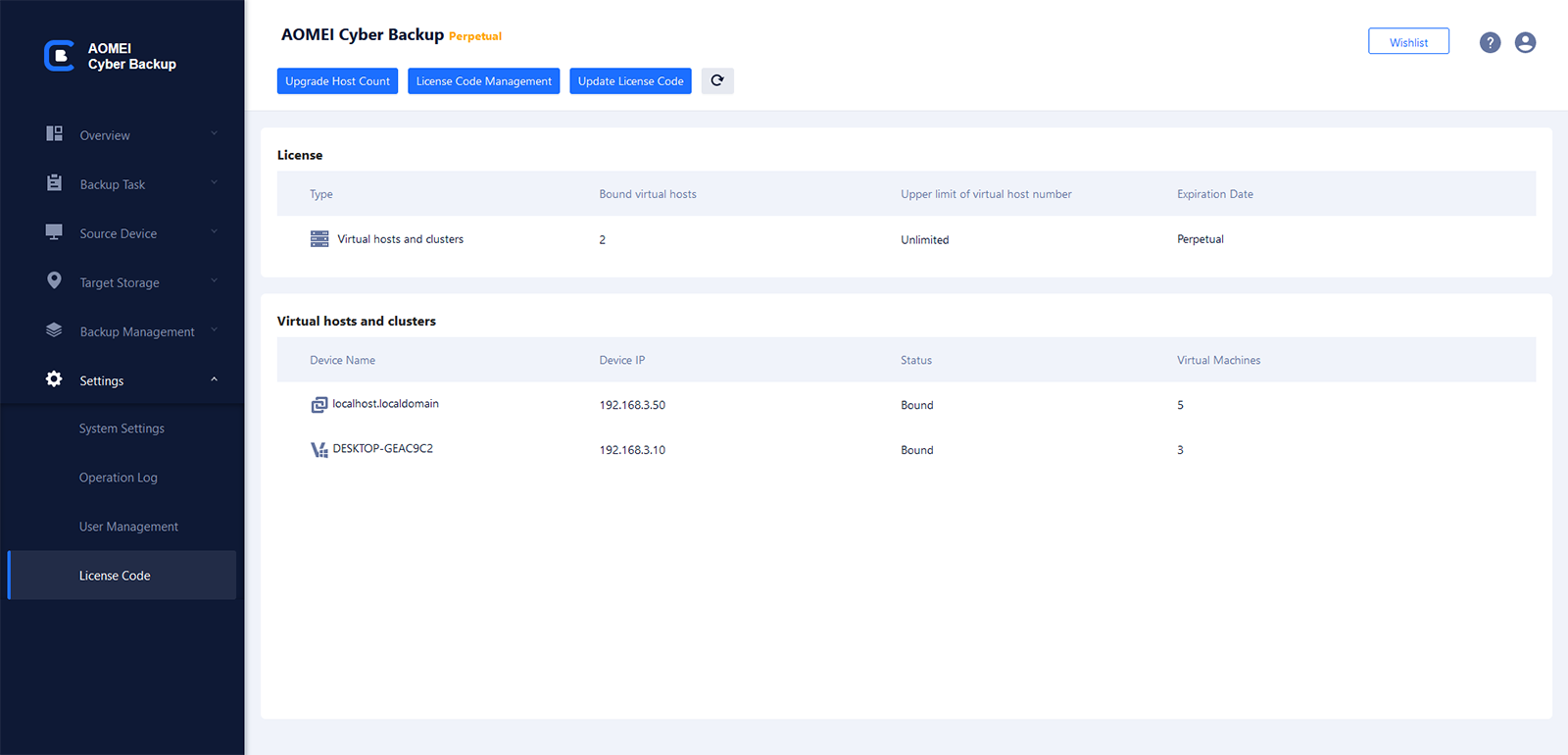1568x755 pixels.
Task: Expand the Target Storage chevron
Action: (x=214, y=281)
